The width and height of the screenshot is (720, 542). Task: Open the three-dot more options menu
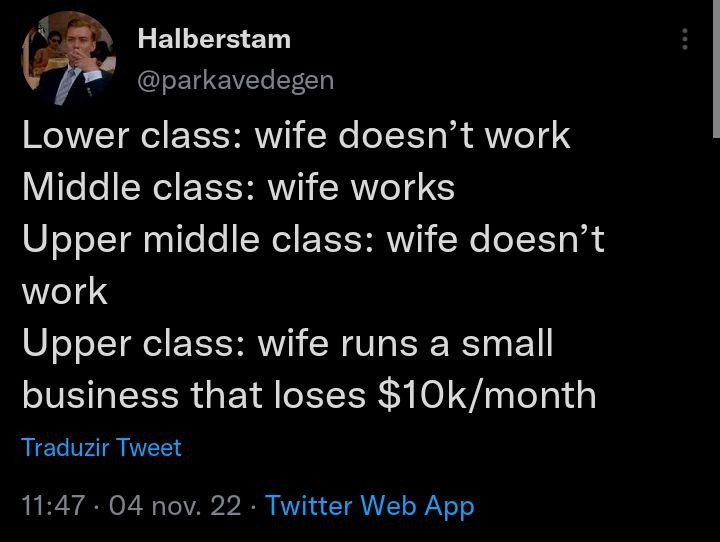[685, 40]
